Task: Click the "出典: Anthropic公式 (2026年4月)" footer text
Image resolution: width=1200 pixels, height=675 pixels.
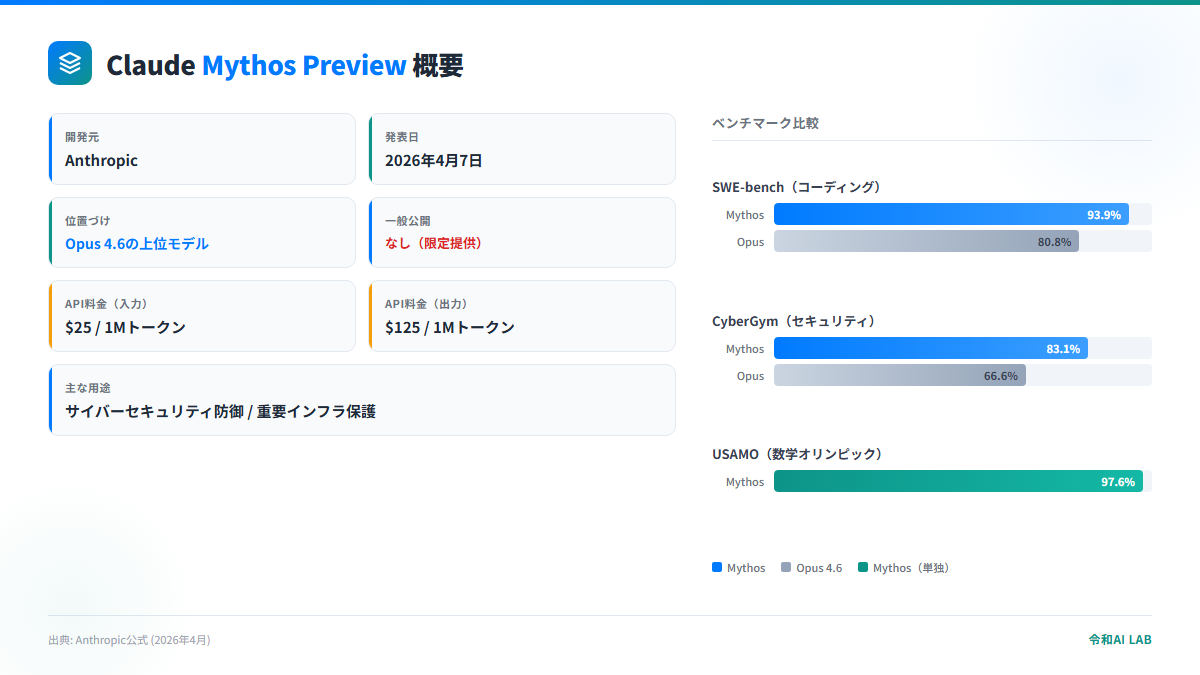Action: tap(129, 640)
